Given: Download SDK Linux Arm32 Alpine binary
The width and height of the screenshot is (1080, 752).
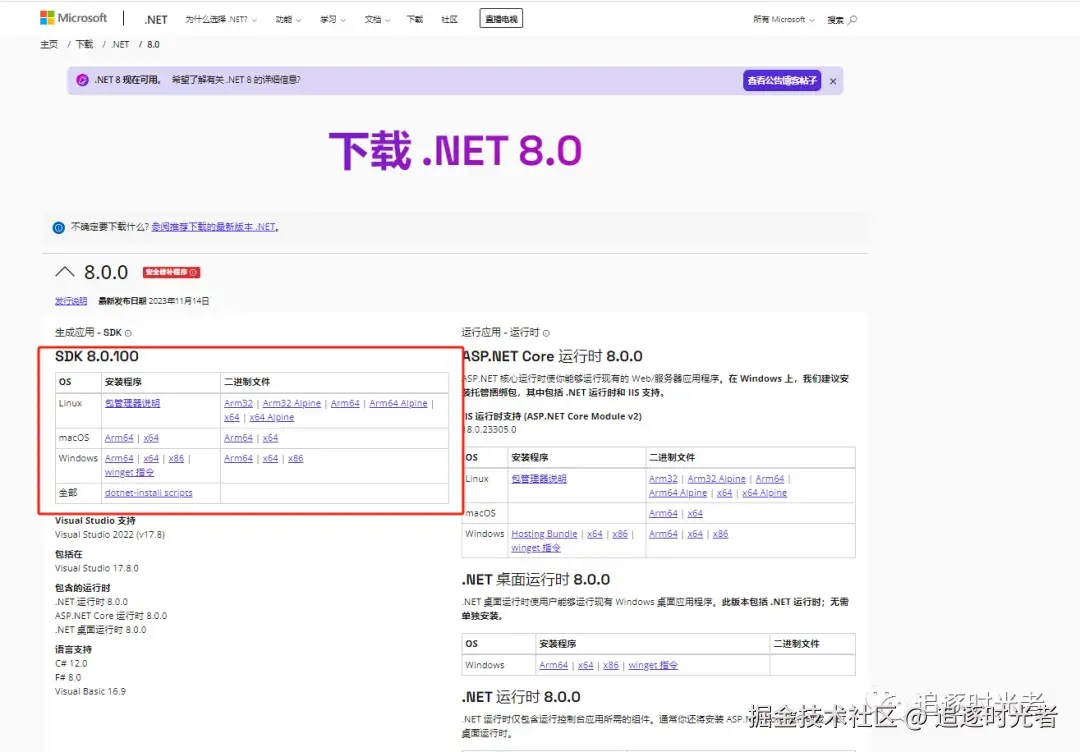Looking at the screenshot, I should (291, 403).
